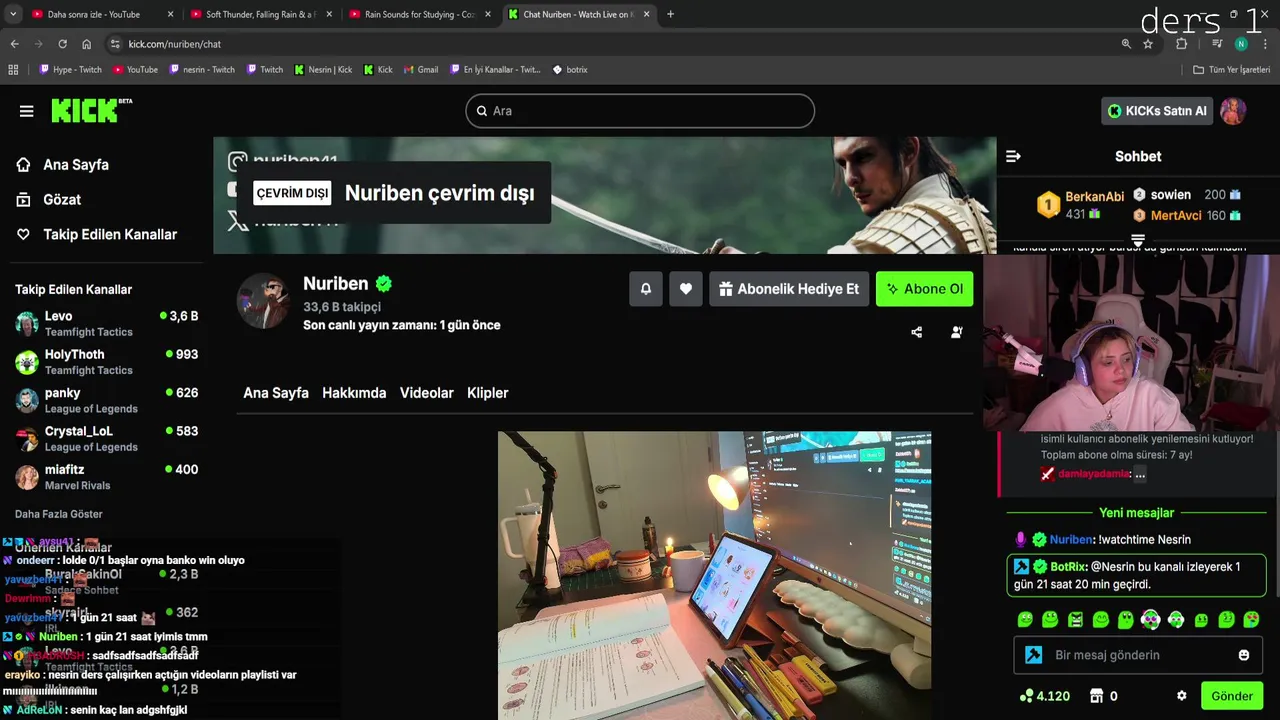
Task: Click Abonelik Hediye Et button
Action: [x=789, y=289]
